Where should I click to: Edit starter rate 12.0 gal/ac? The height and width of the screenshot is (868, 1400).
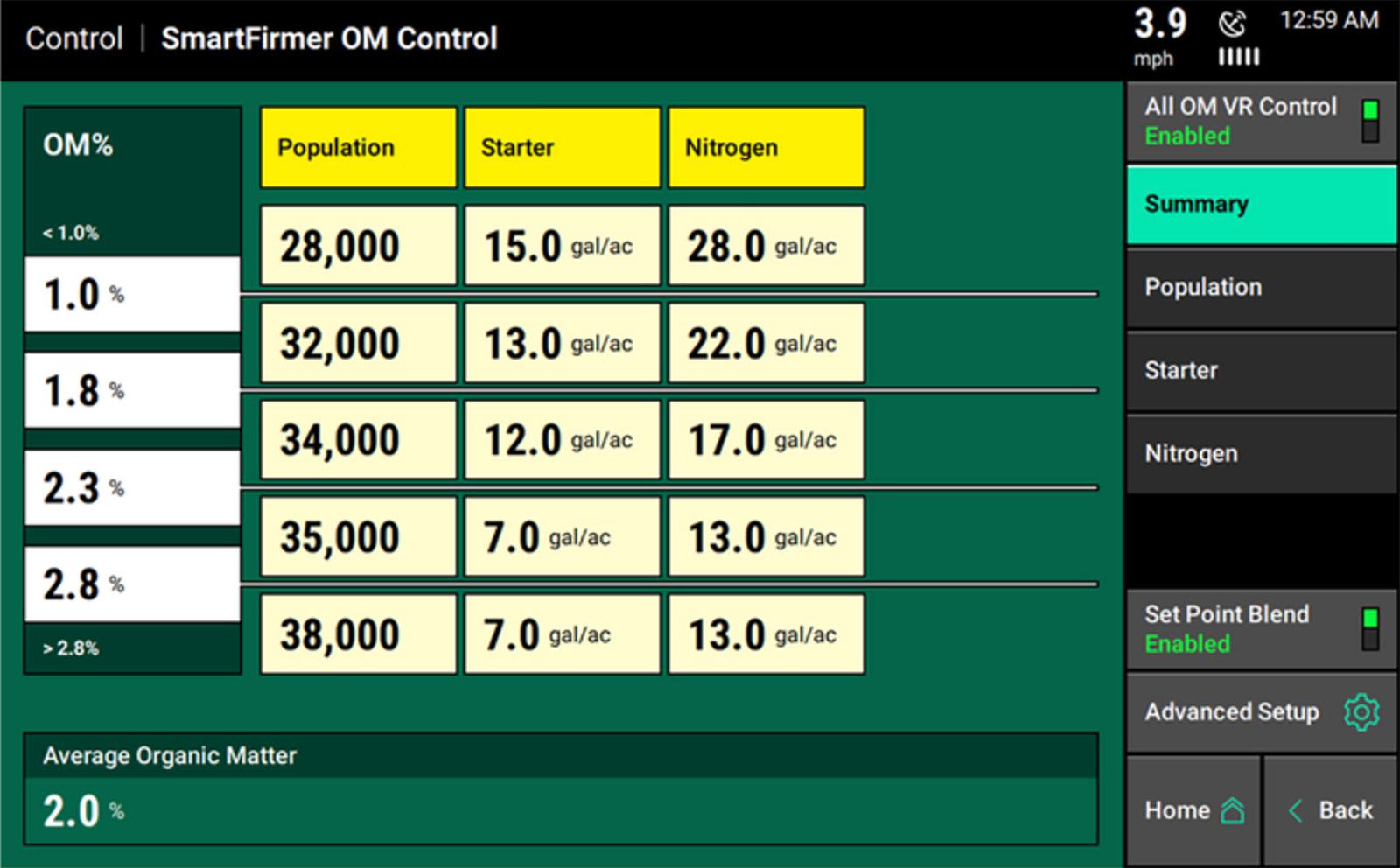(562, 439)
